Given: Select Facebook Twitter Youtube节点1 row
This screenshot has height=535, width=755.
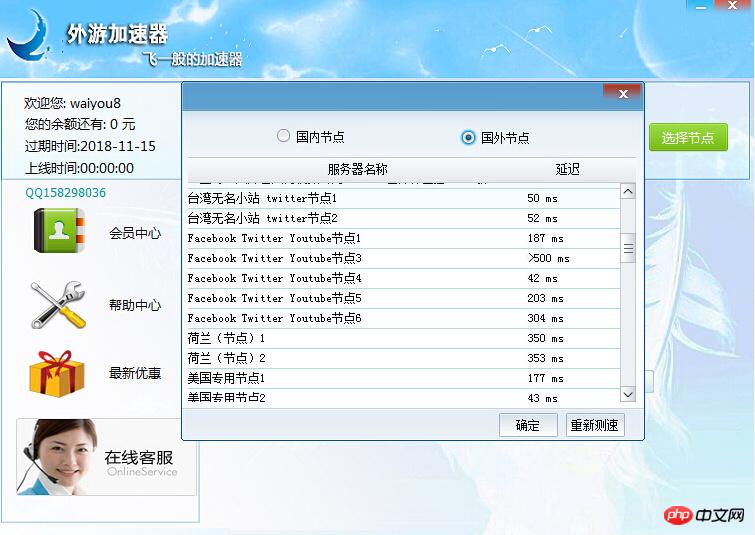Looking at the screenshot, I should pos(404,238).
